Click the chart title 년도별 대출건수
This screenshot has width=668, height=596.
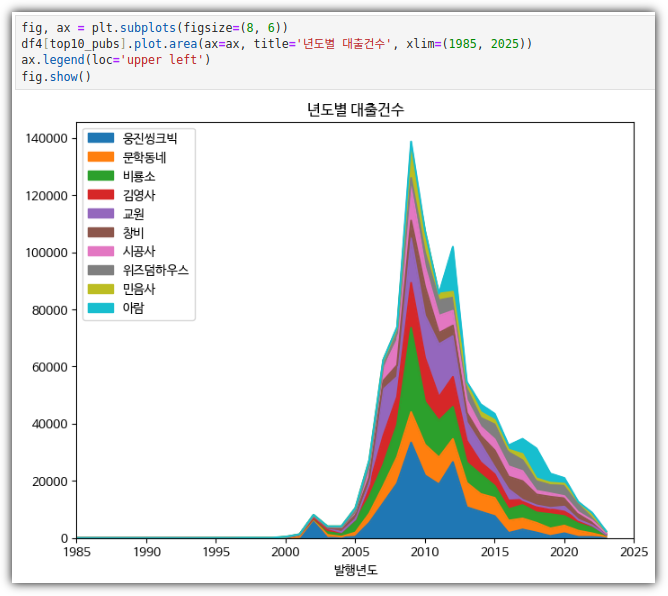coord(355,110)
